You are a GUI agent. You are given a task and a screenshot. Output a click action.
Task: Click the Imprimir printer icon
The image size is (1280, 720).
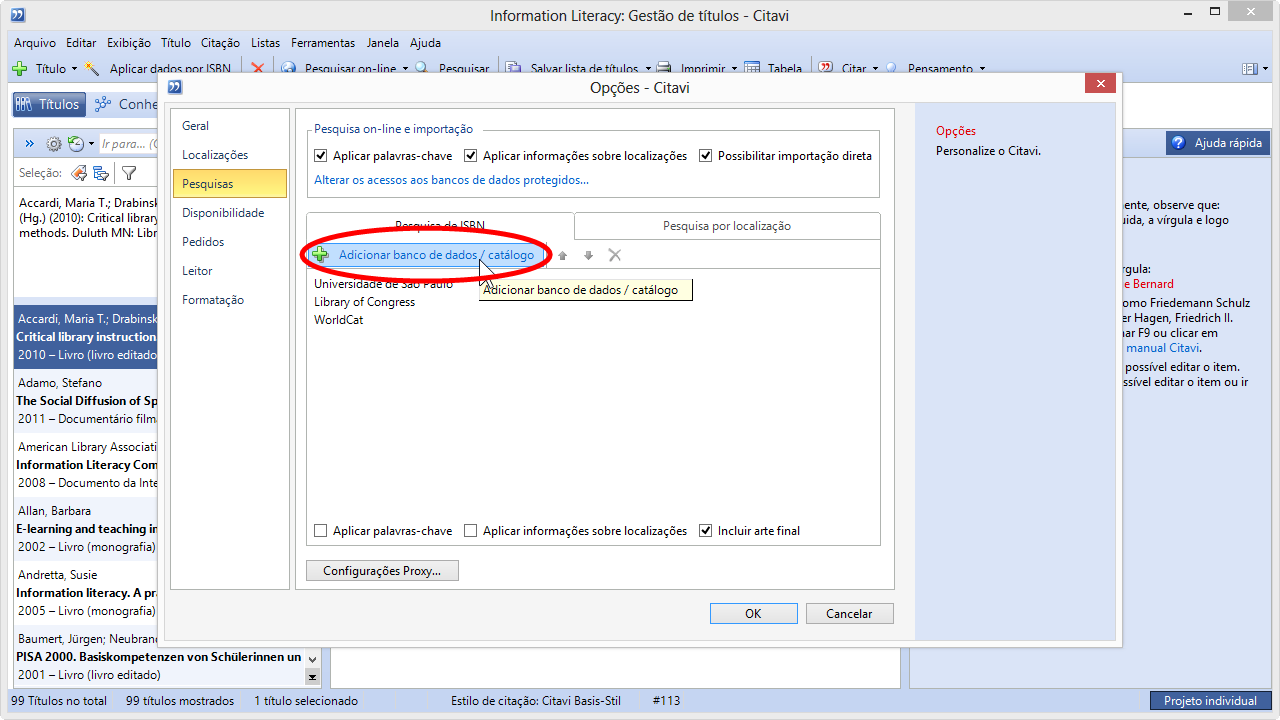pyautogui.click(x=663, y=69)
